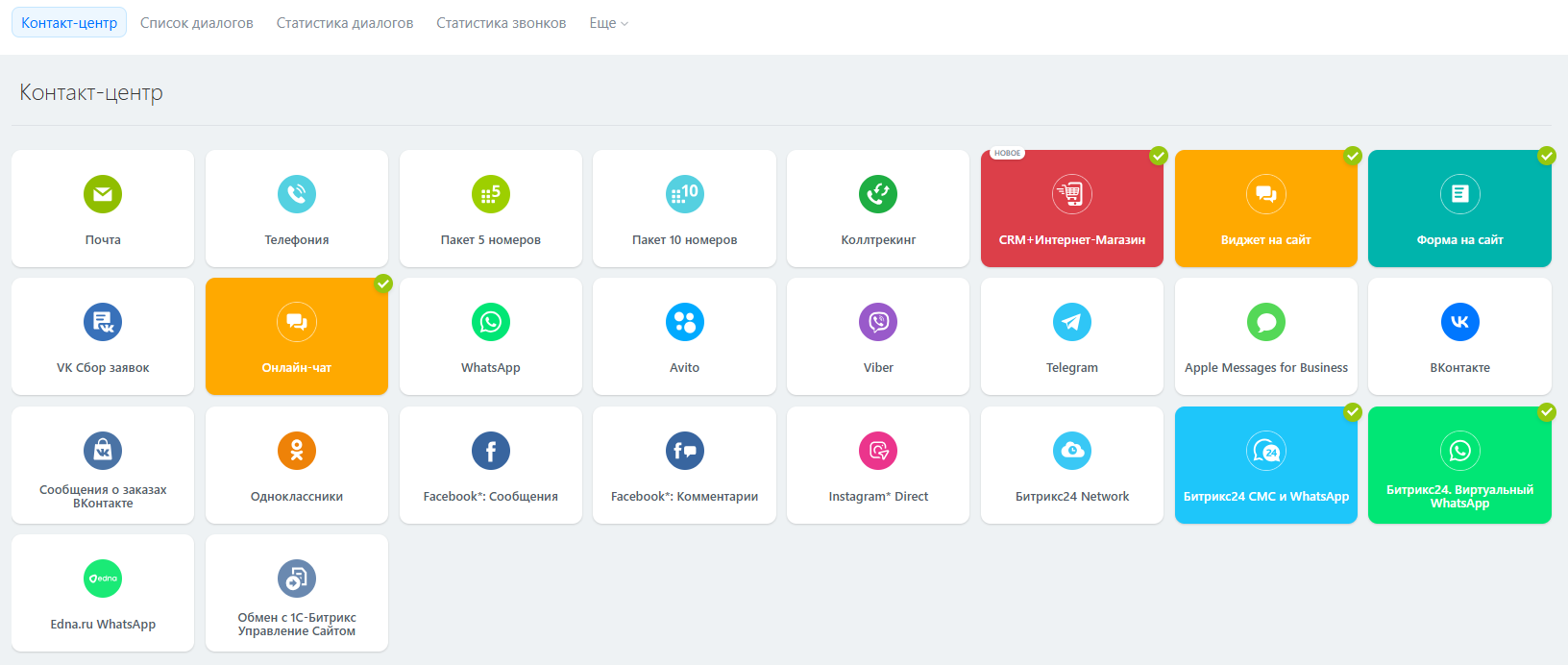Open the Форма на сайт form icon

tap(1460, 194)
